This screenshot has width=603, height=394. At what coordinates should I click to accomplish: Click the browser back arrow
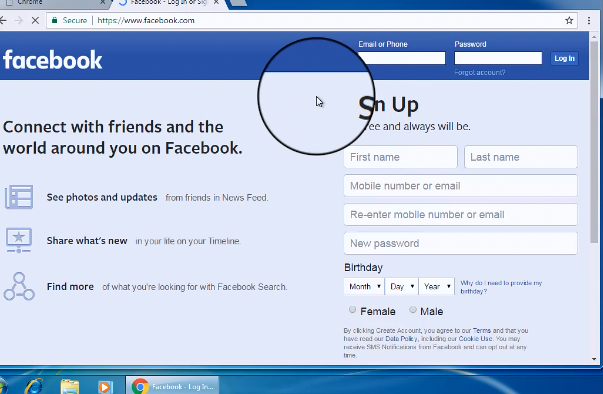point(3,20)
